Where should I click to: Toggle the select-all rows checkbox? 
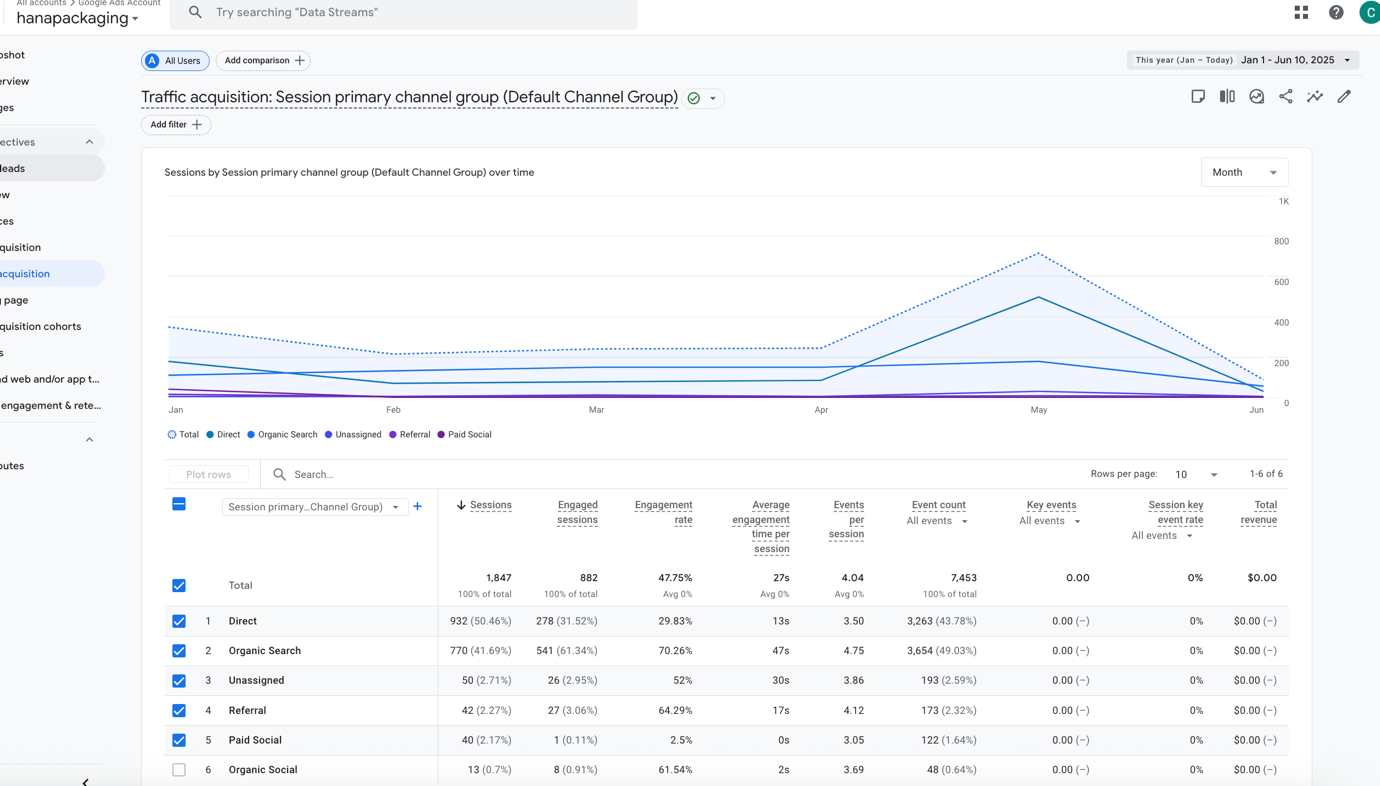tap(178, 503)
